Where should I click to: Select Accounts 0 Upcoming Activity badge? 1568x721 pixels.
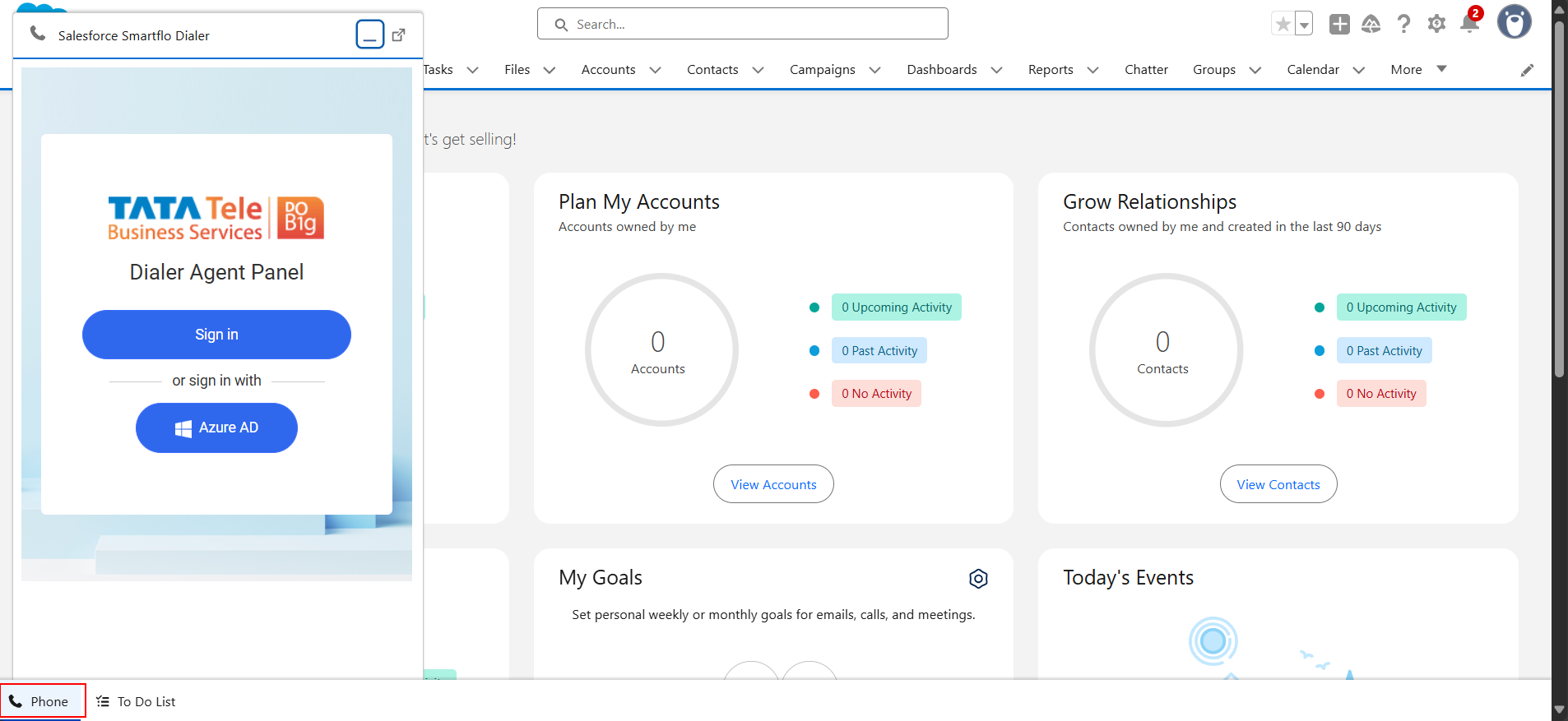(896, 307)
